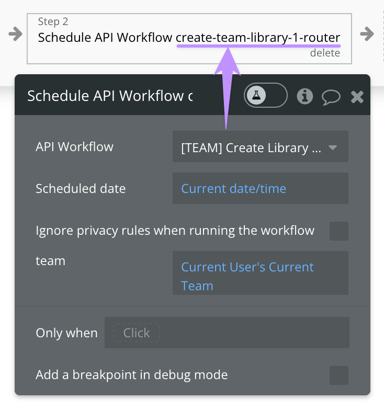Click delete on Step 2
Image resolution: width=384 pixels, height=411 pixels.
[x=325, y=53]
